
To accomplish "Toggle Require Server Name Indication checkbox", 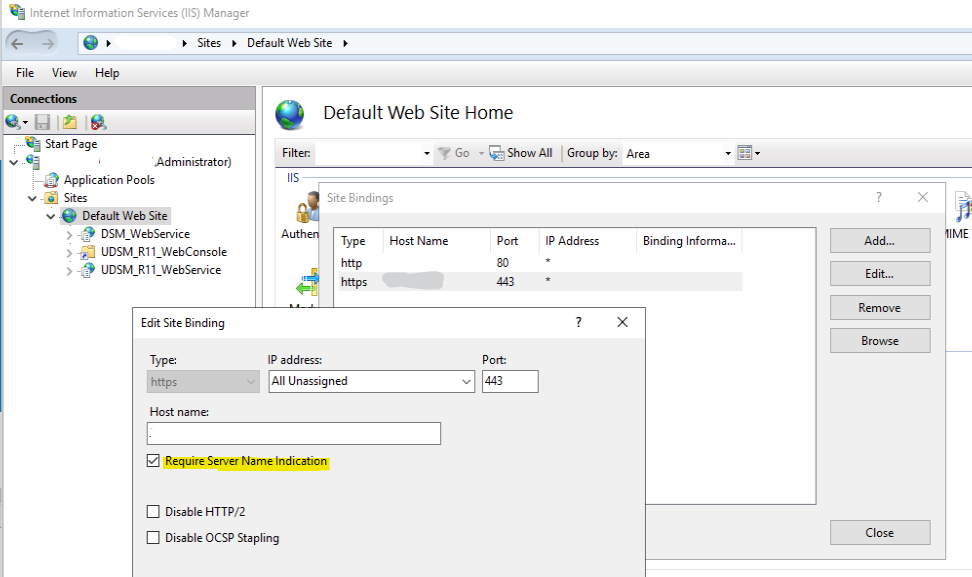I will tap(153, 460).
